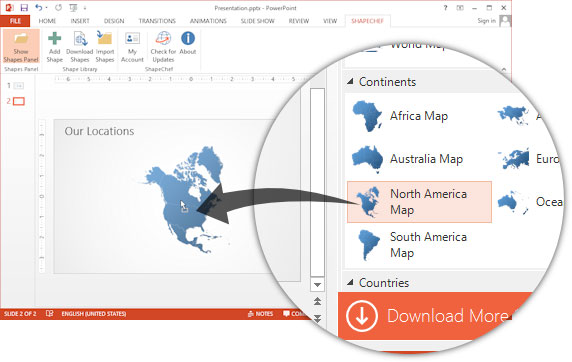
Task: Open Ribbon Display Options icon
Action: click(460, 8)
